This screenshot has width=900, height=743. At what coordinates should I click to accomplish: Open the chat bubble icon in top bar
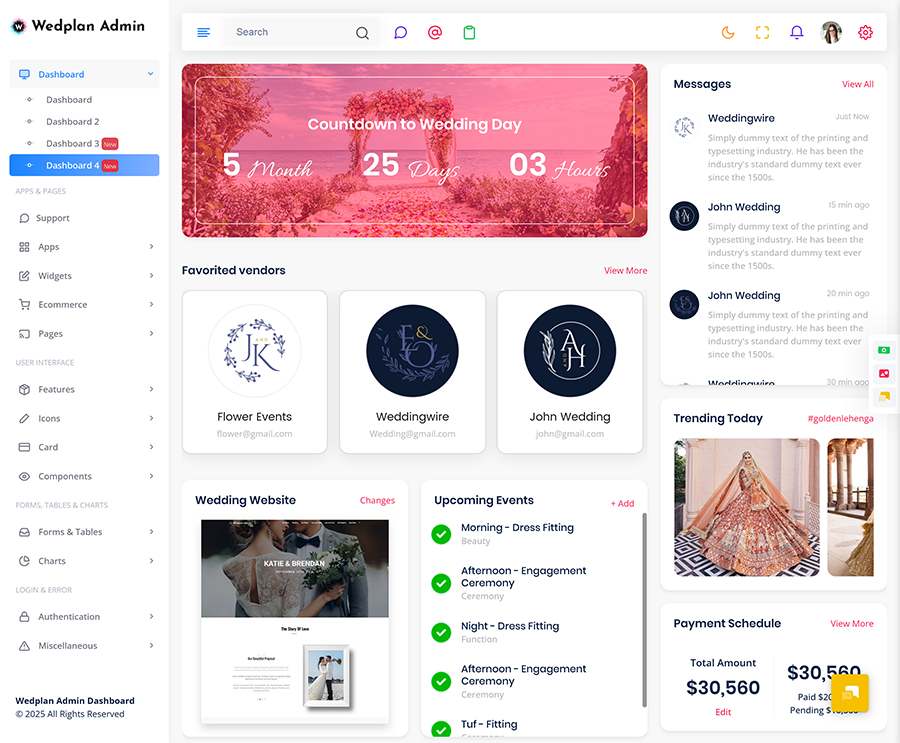pyautogui.click(x=401, y=32)
